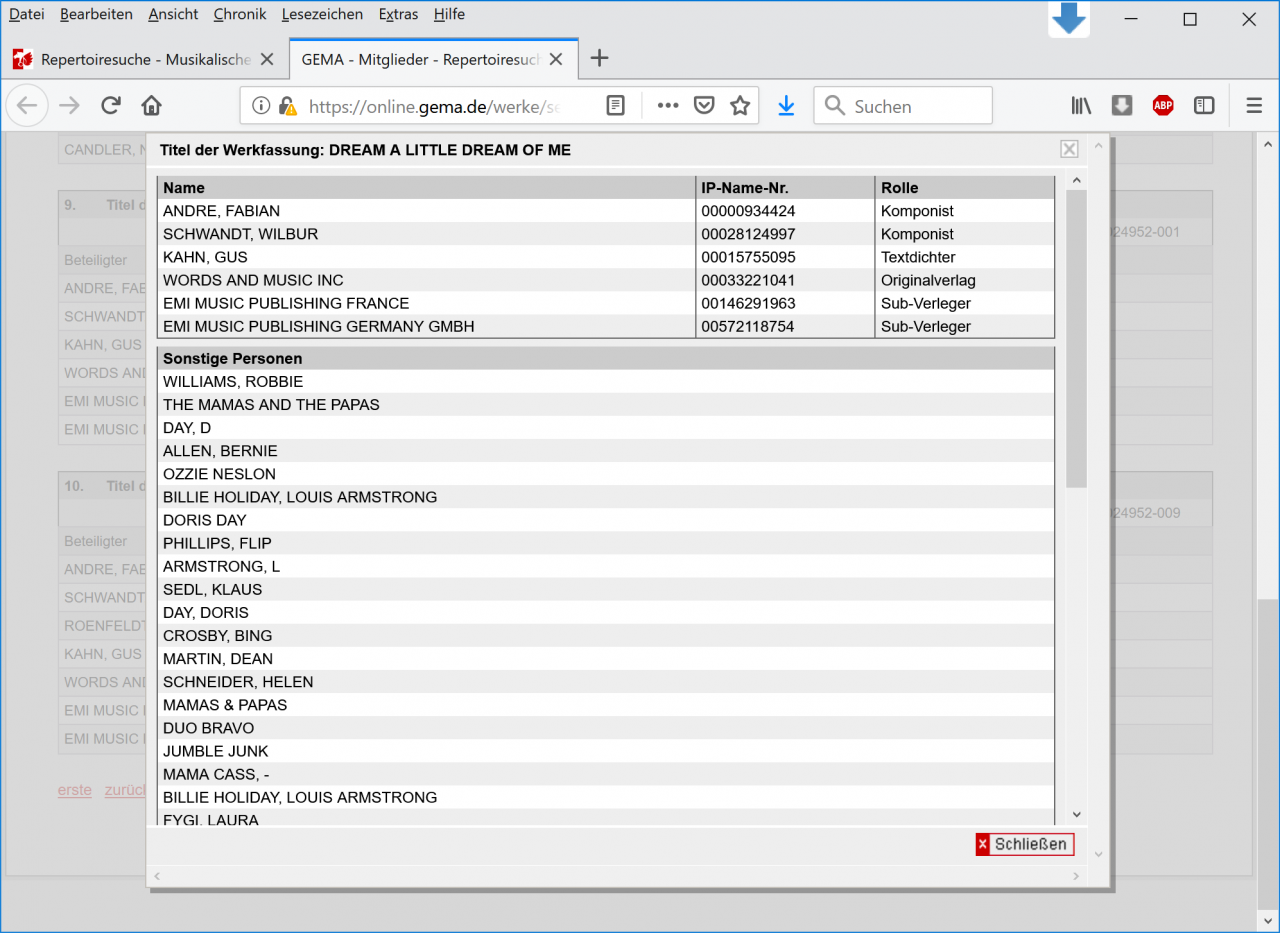Bookmark this page with star icon

coord(740,106)
